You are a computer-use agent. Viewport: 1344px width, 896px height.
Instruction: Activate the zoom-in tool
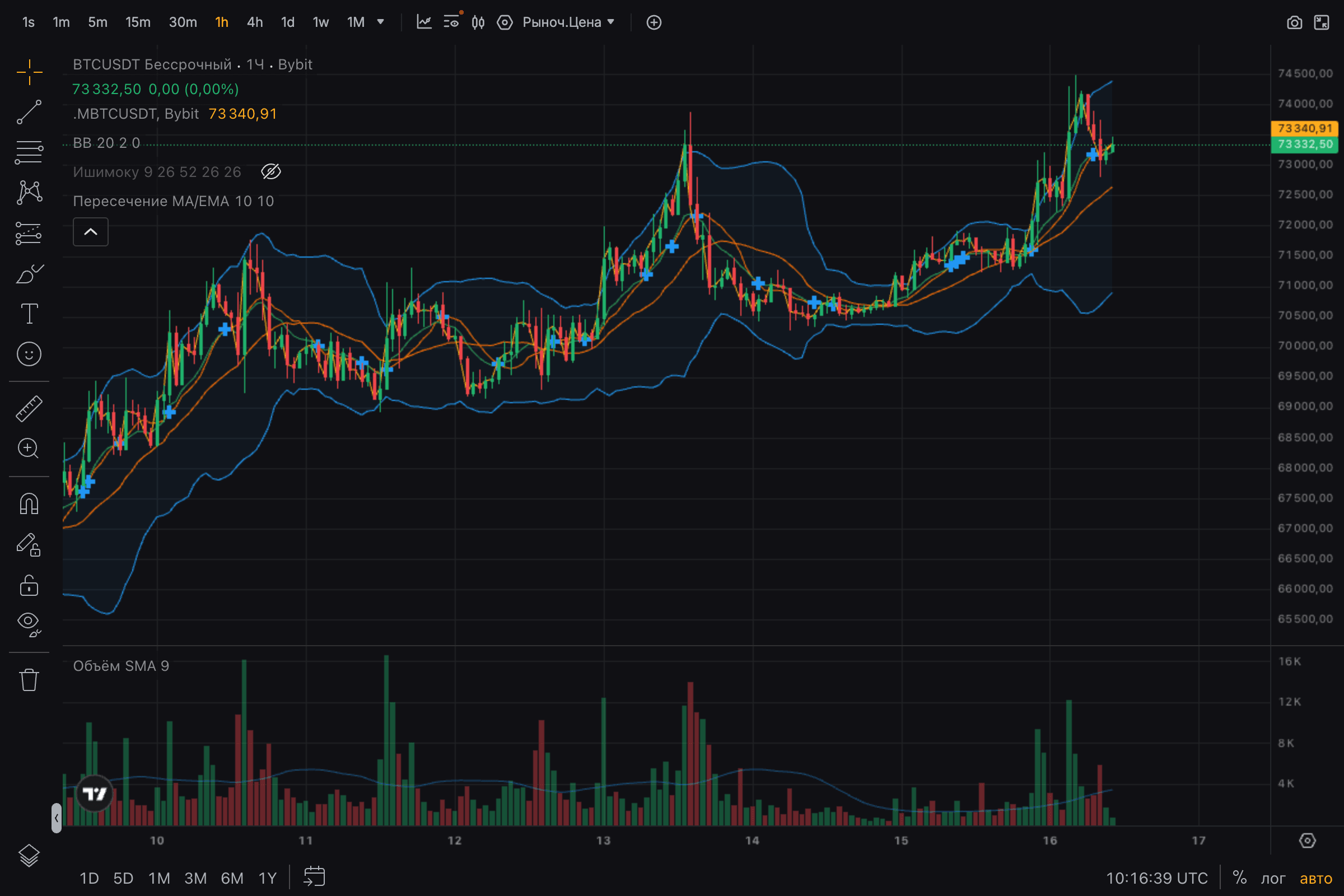pos(28,449)
